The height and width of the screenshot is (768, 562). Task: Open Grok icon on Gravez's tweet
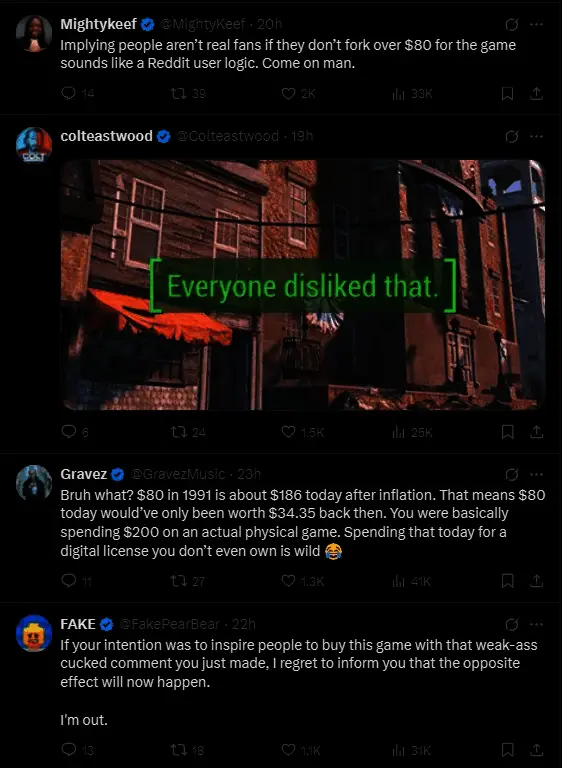pos(512,474)
